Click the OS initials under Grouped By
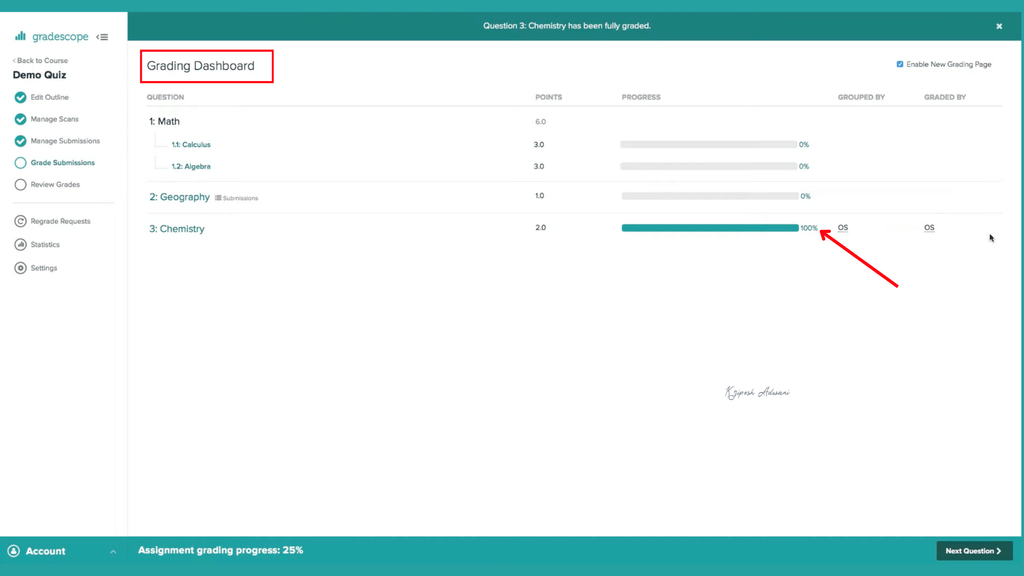The width and height of the screenshot is (1024, 576). point(843,228)
